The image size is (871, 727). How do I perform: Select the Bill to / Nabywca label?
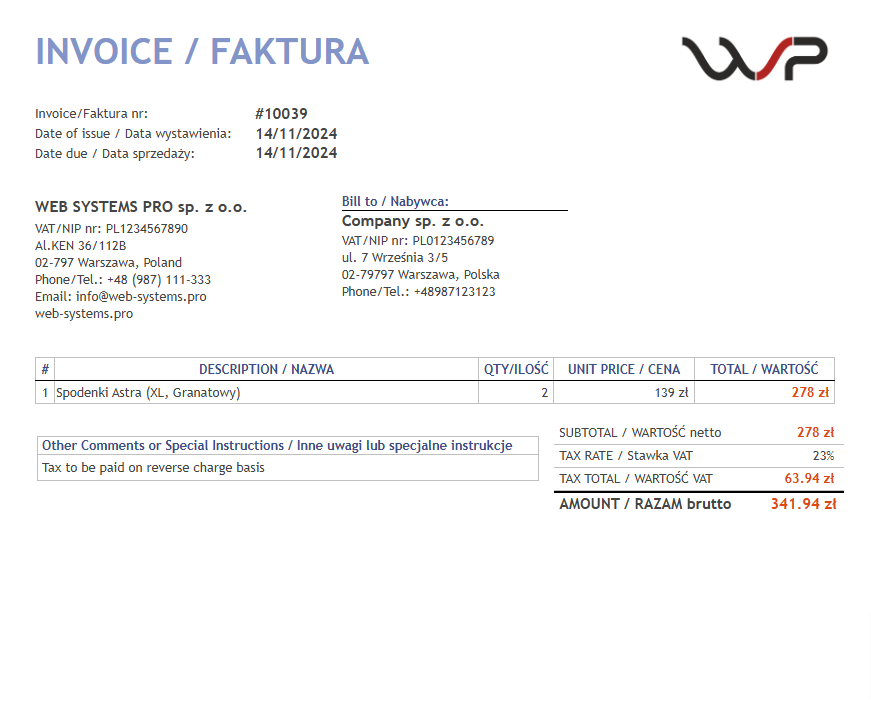pyautogui.click(x=395, y=202)
